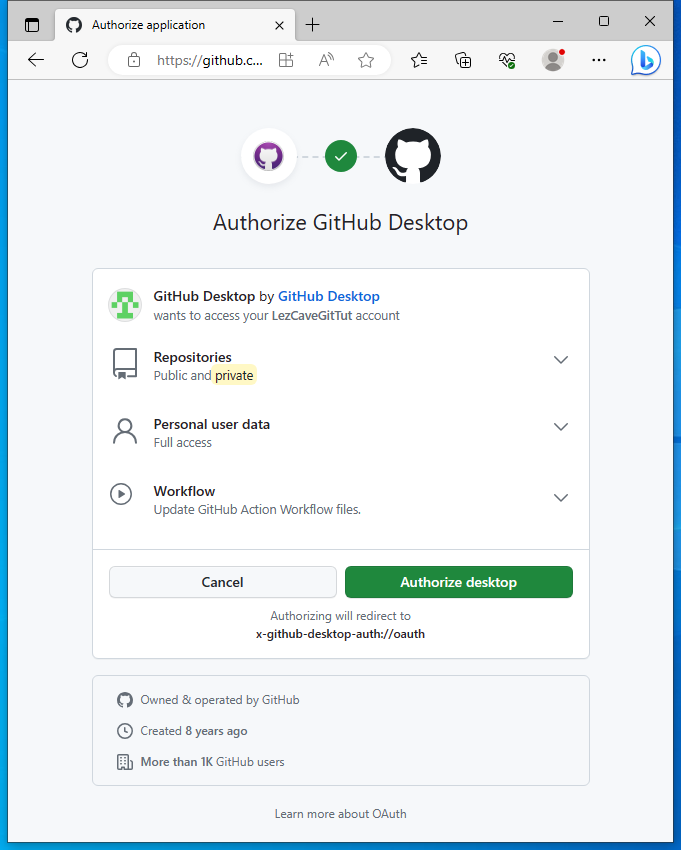Click the 'Created 8 years ago' text
This screenshot has width=681, height=850.
point(194,731)
